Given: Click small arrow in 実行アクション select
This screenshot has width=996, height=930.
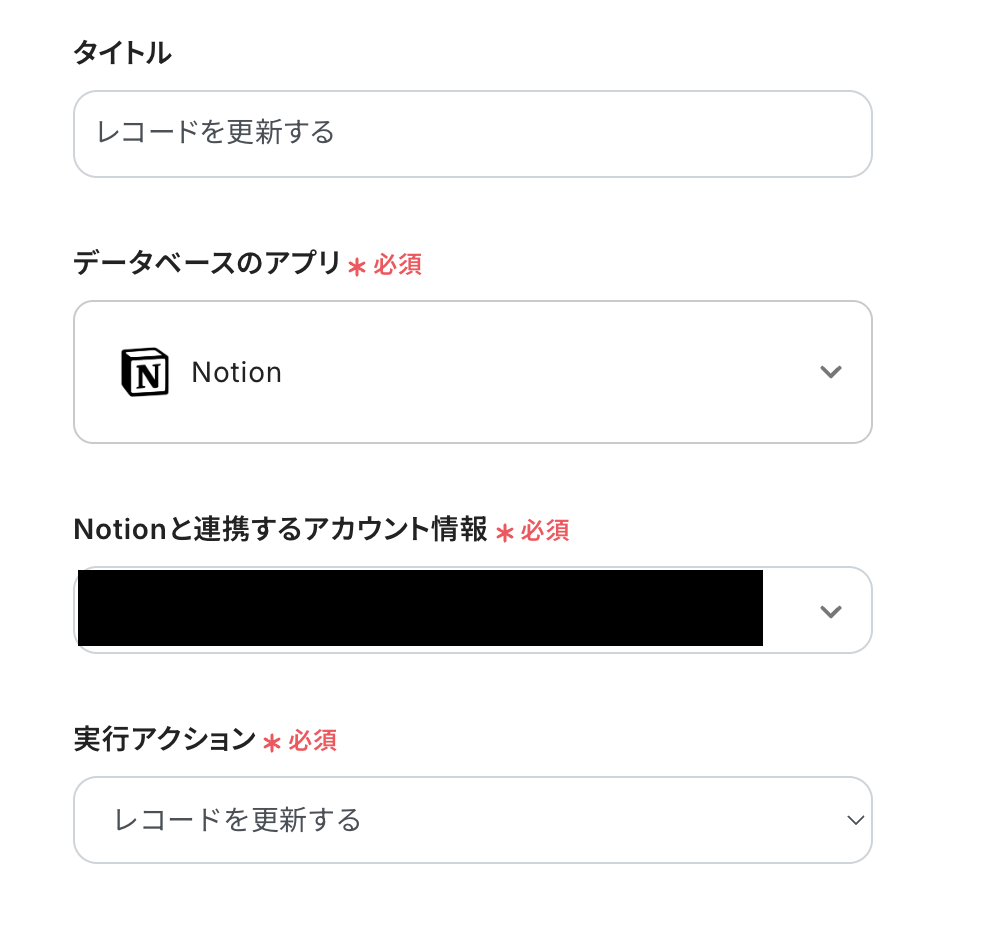Looking at the screenshot, I should click(x=855, y=820).
